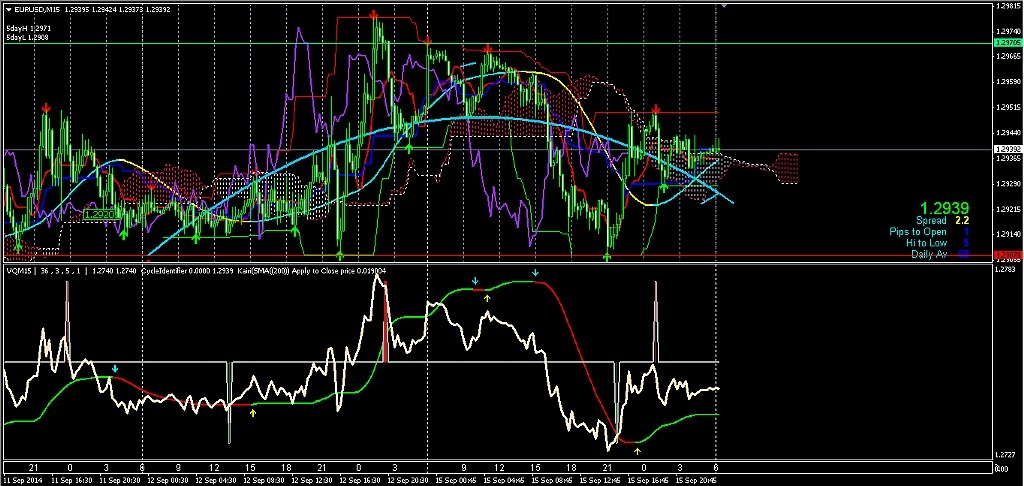Select the green 1.29705 price axis tag
1024x486 pixels.
pos(1007,42)
